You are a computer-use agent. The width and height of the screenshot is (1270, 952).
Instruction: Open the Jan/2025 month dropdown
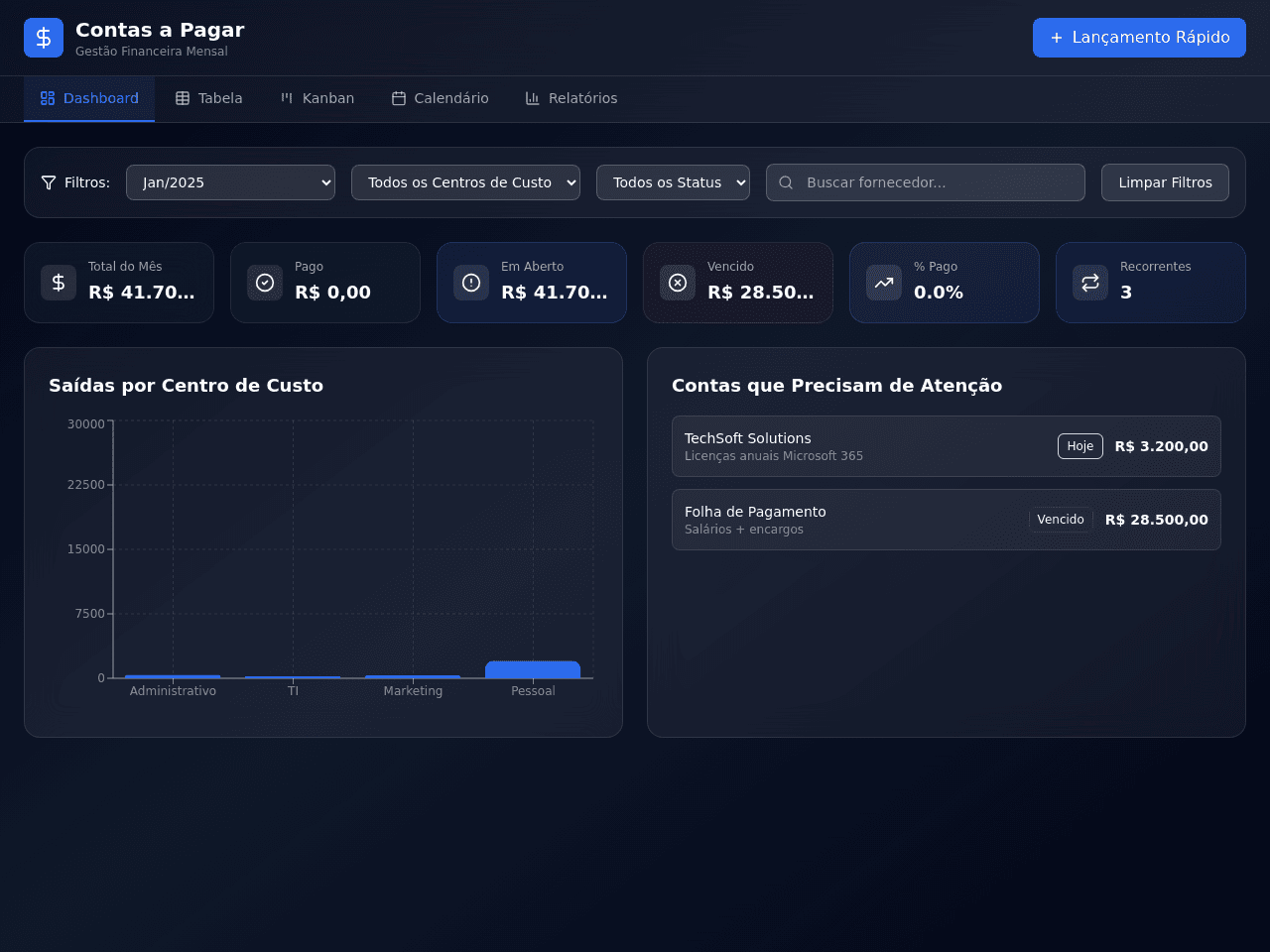[x=230, y=182]
